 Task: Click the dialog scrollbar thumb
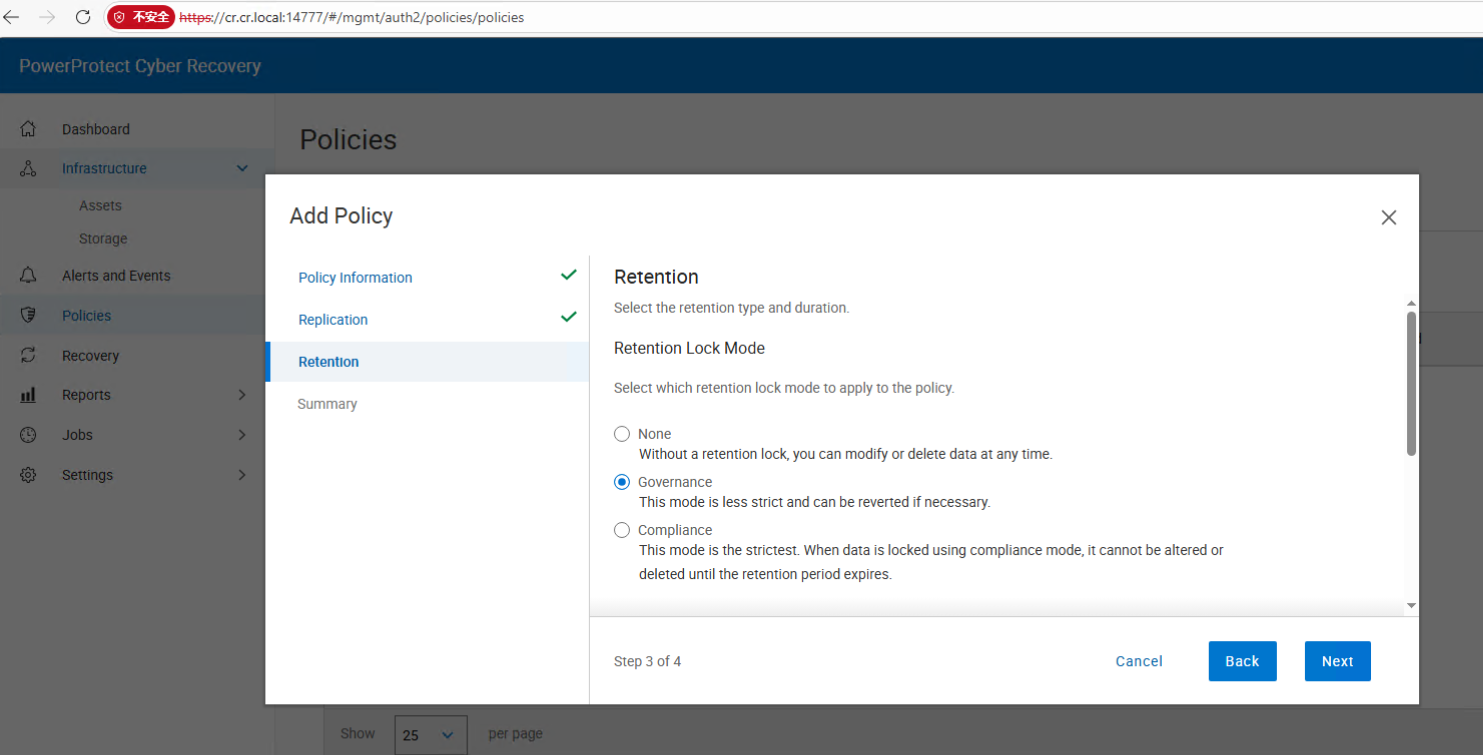(1411, 383)
